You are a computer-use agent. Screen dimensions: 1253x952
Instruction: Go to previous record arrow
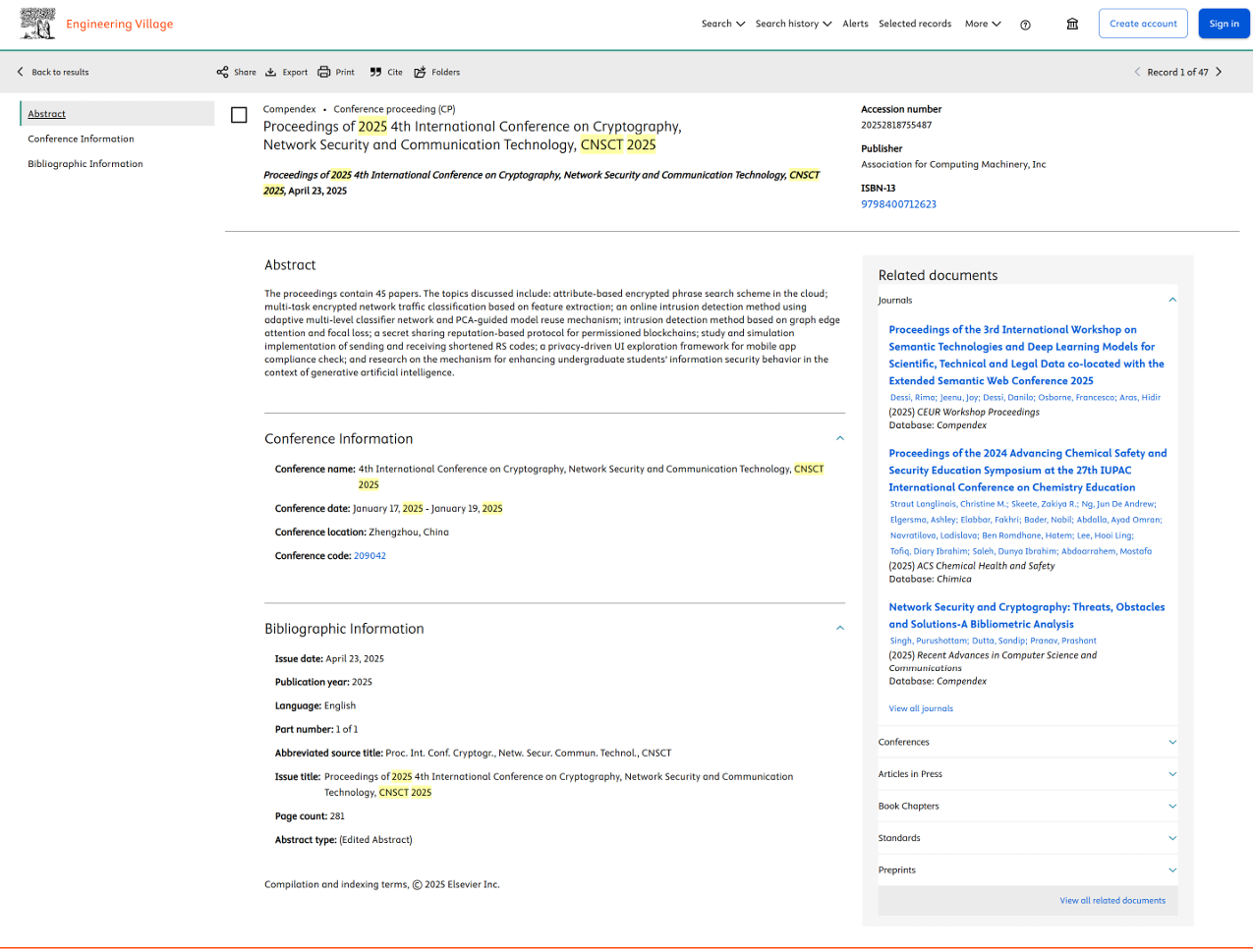(1137, 72)
